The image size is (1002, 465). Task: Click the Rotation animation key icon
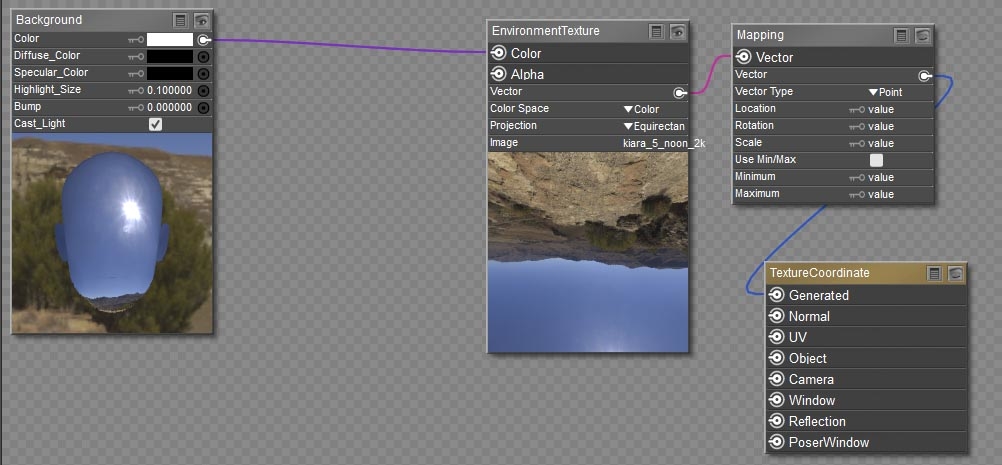coord(857,126)
